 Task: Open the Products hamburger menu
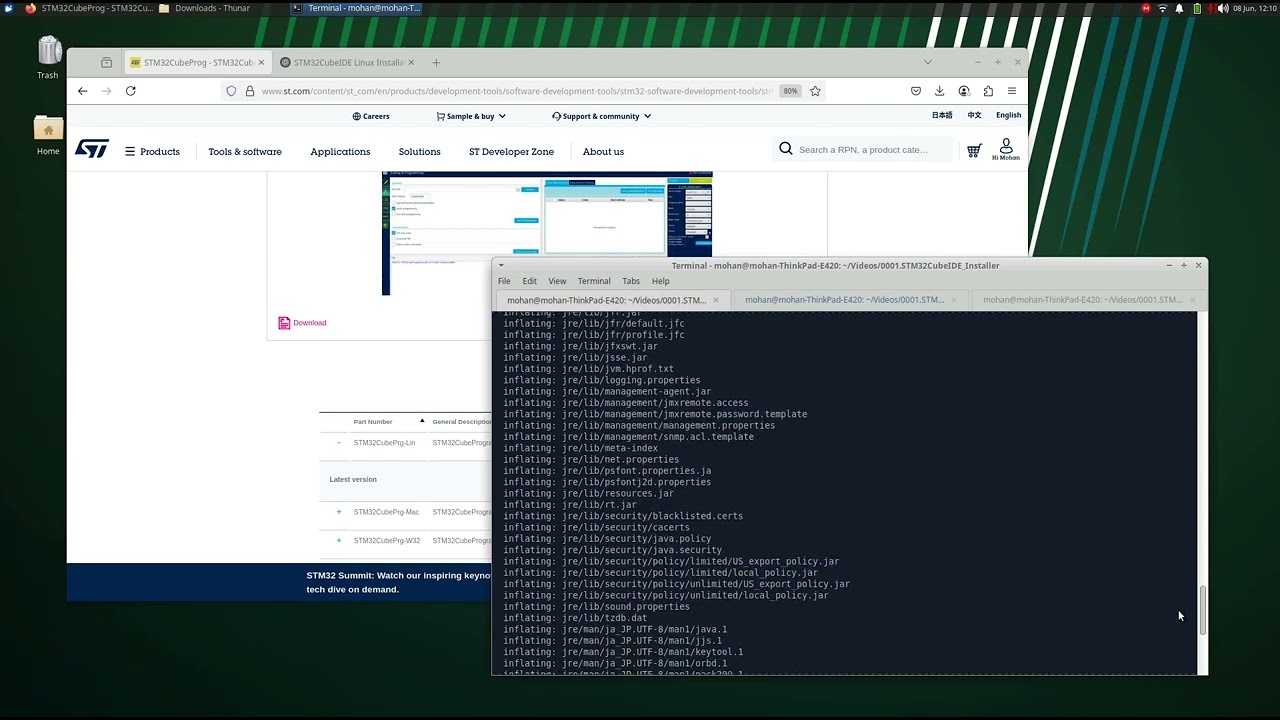tap(152, 152)
